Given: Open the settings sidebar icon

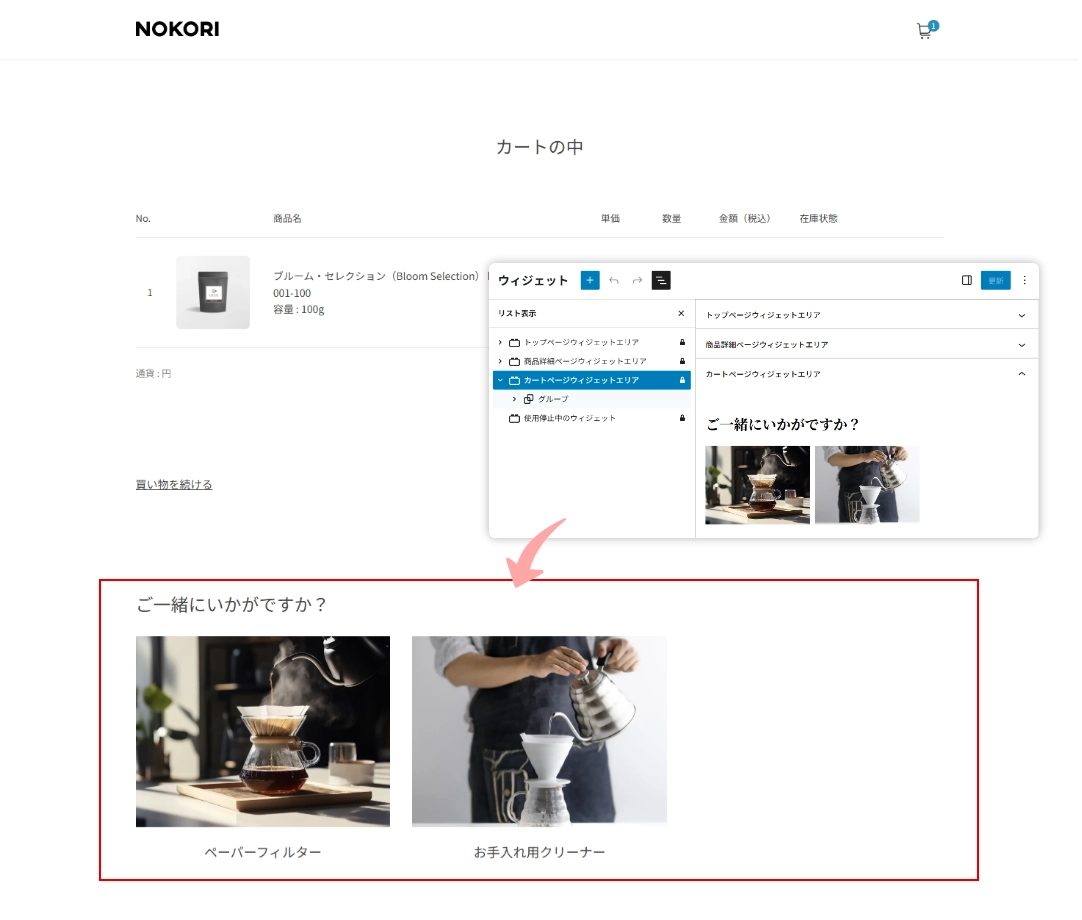Looking at the screenshot, I should [x=966, y=280].
